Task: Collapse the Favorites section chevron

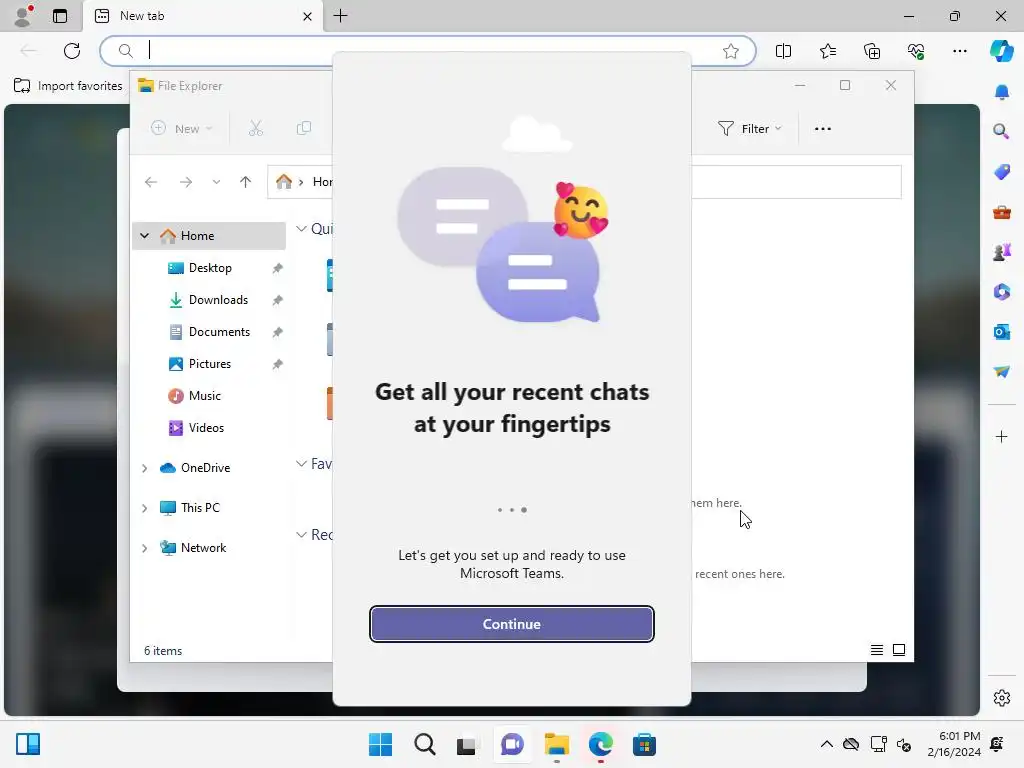Action: (301, 464)
